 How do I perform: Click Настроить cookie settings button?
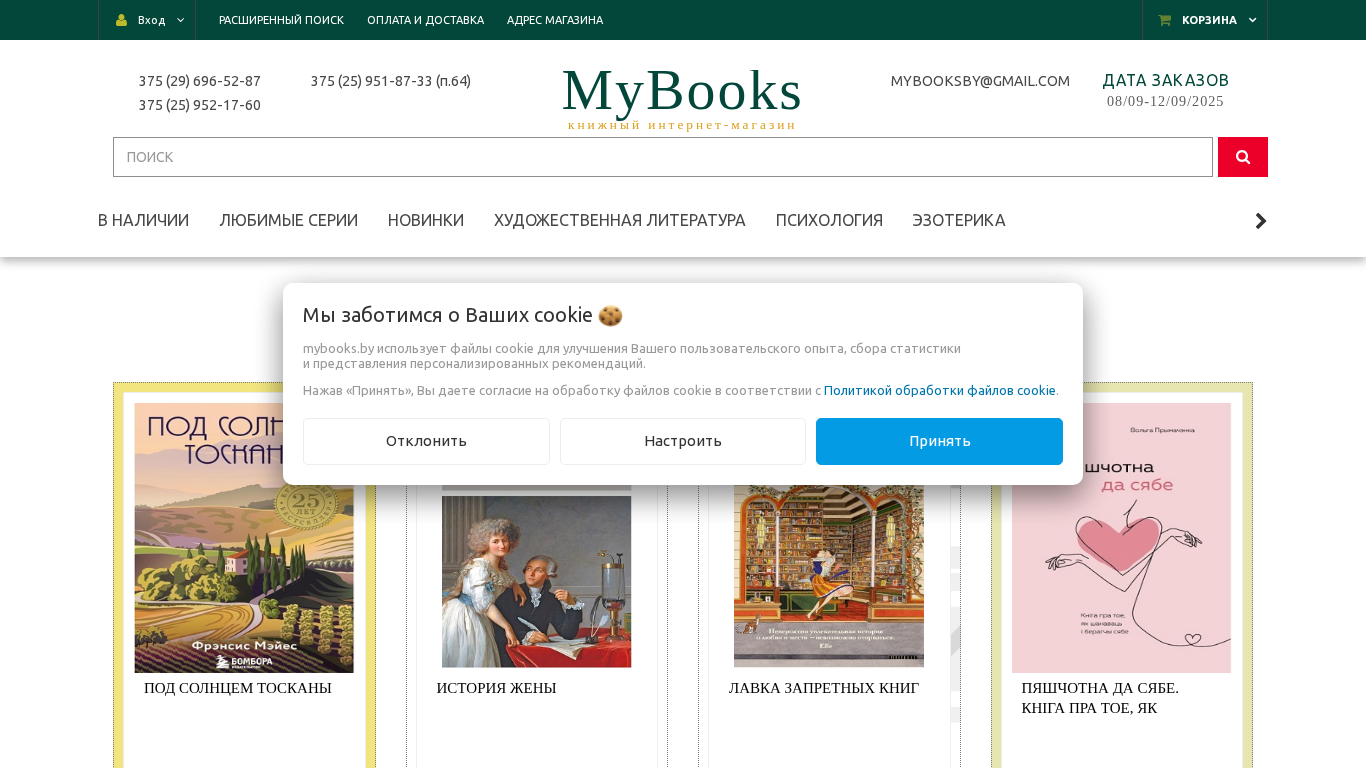[683, 441]
